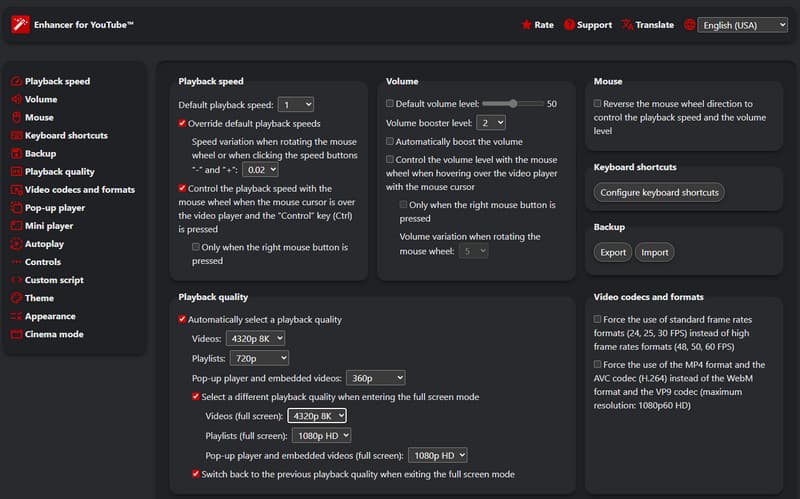Toggle Control the playback speed with mouse wheel
The image size is (800, 499).
[x=182, y=188]
